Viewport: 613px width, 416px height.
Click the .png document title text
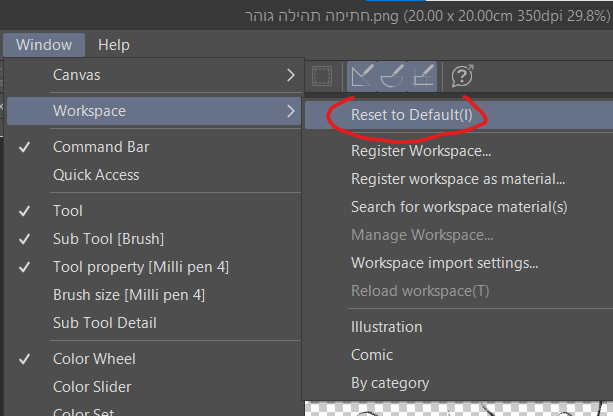coord(427,16)
